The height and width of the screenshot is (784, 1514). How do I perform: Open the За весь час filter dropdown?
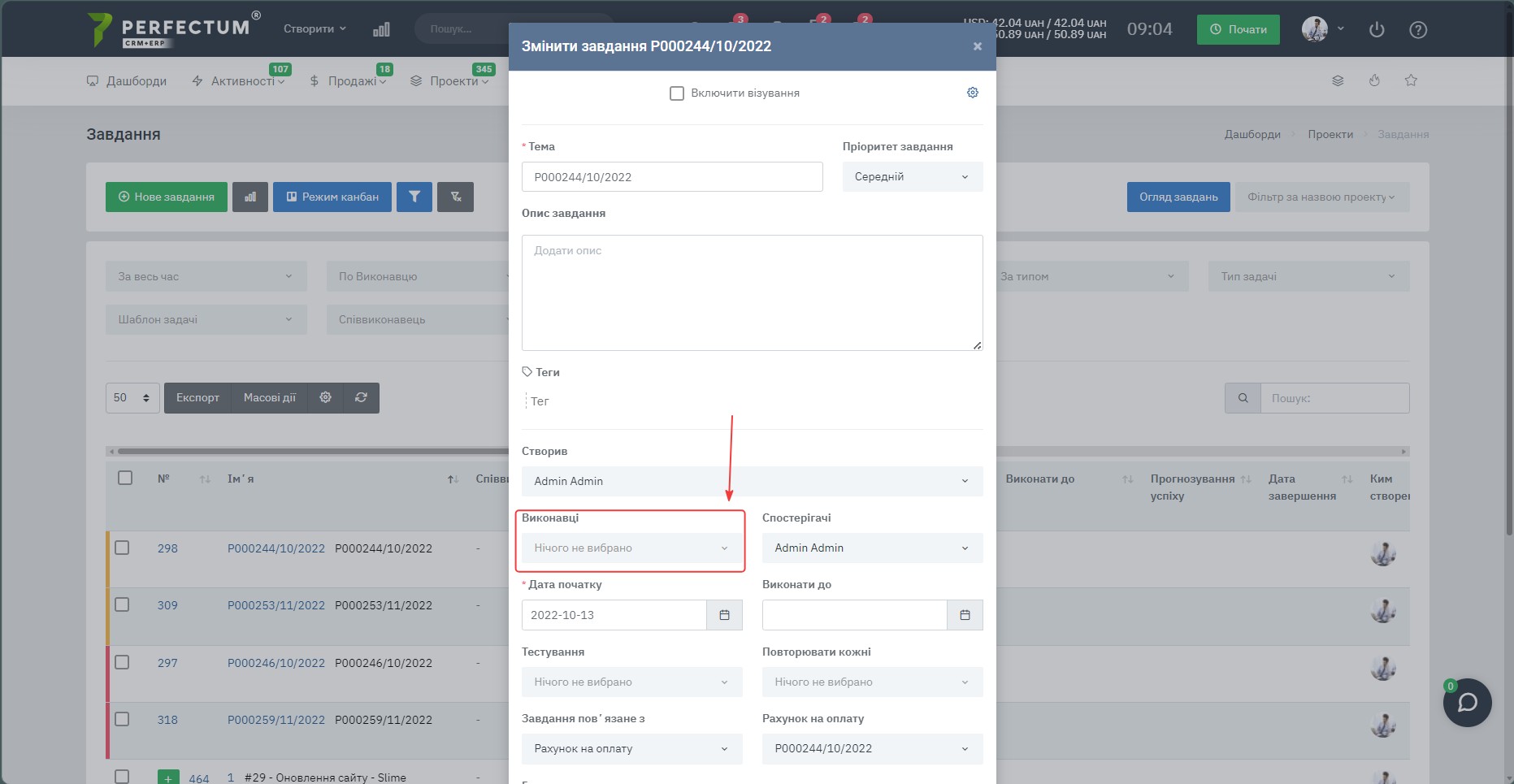206,276
